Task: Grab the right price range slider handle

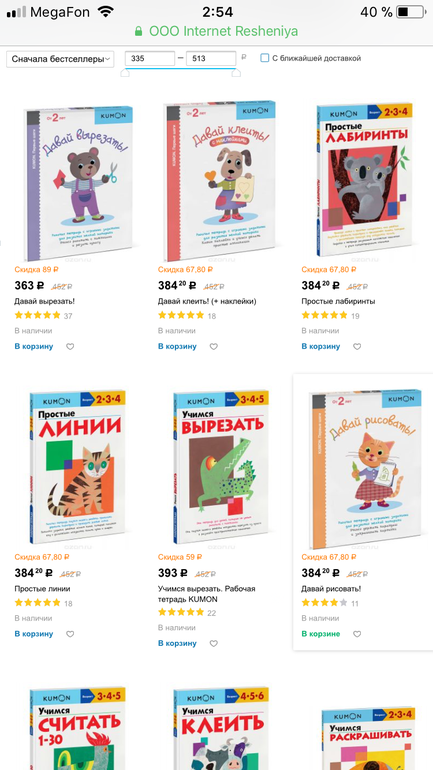Action: click(x=236, y=72)
